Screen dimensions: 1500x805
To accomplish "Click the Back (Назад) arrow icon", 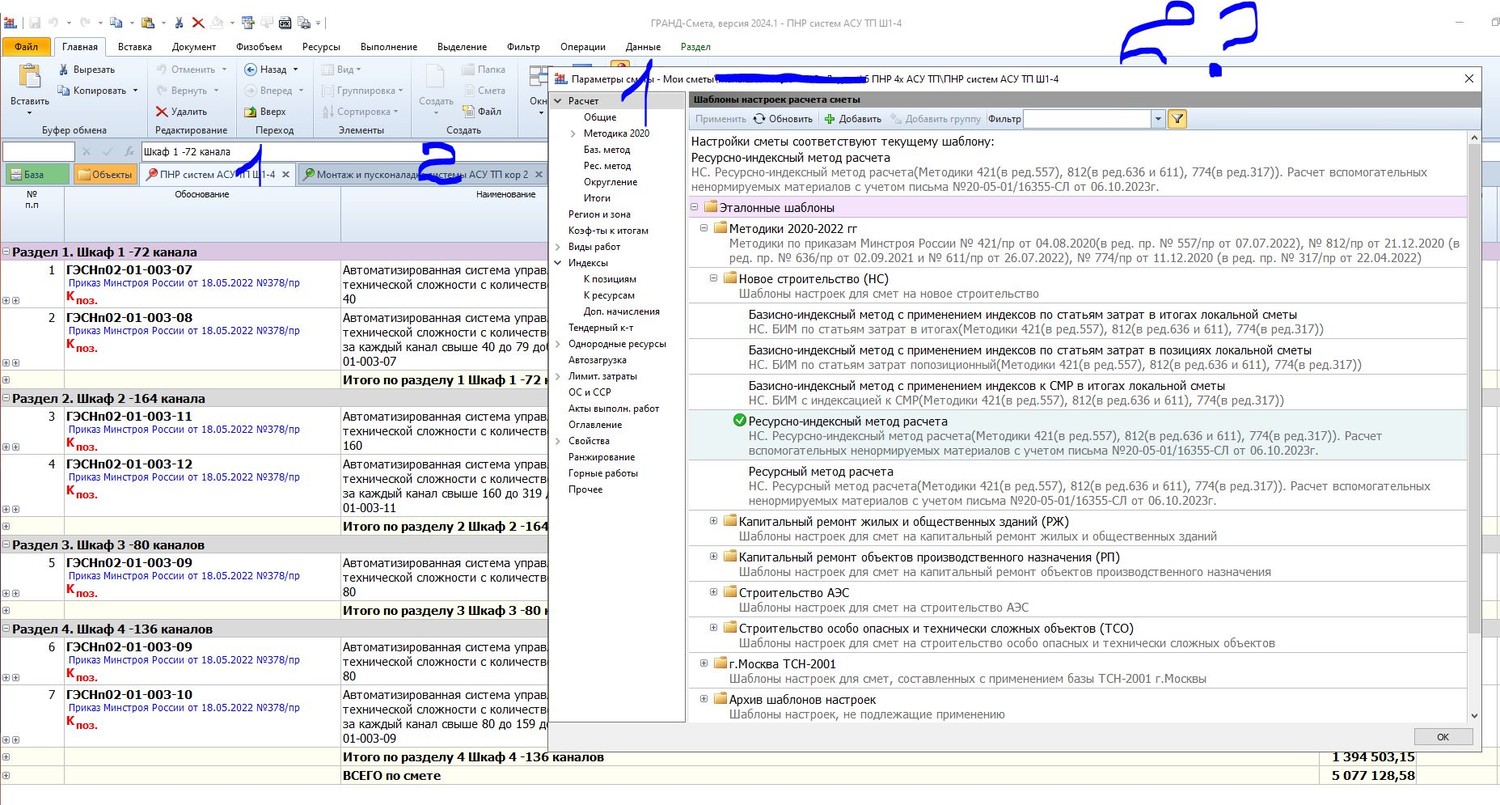I will [x=249, y=70].
